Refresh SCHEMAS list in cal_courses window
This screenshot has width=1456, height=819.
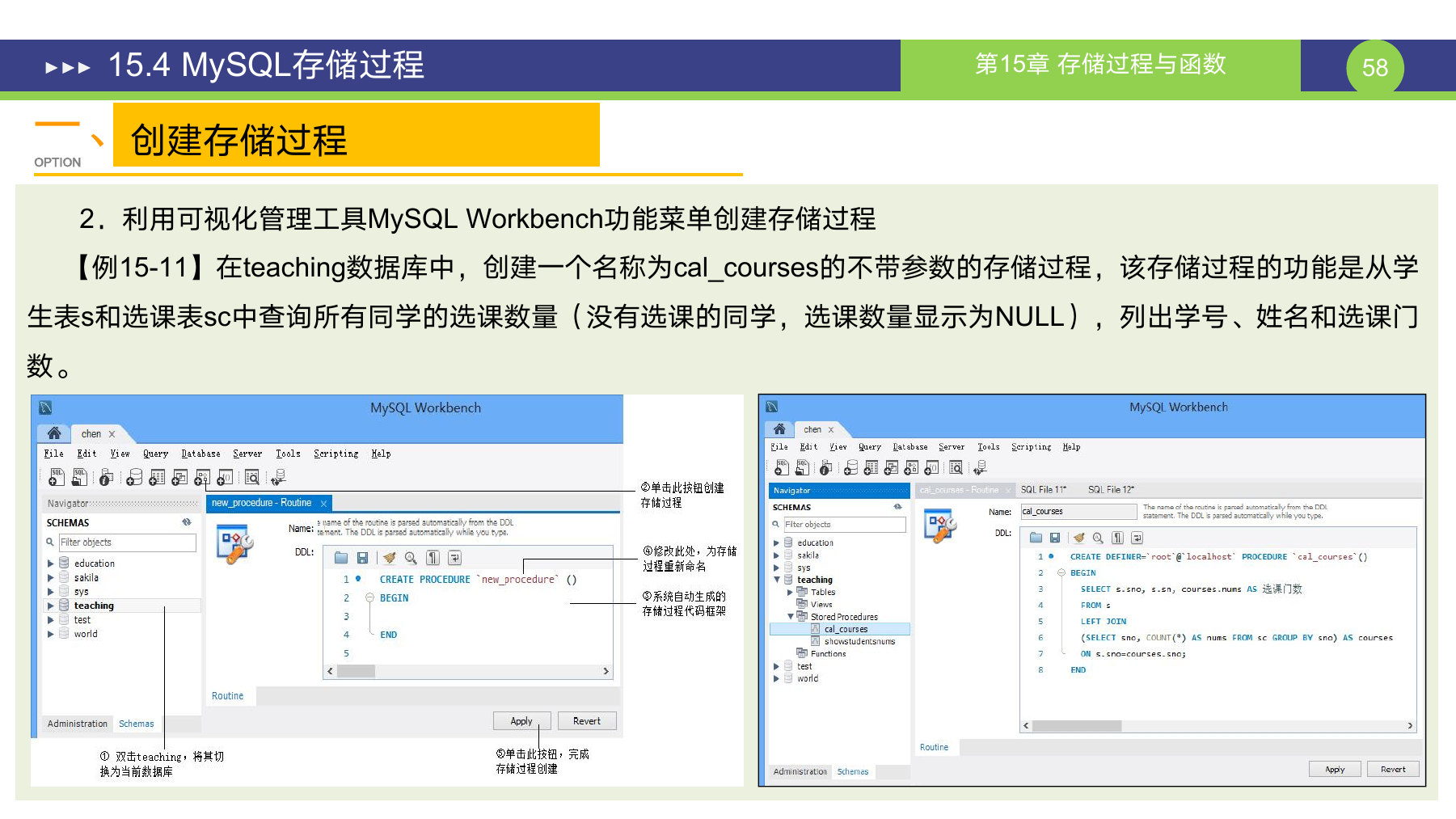point(897,507)
